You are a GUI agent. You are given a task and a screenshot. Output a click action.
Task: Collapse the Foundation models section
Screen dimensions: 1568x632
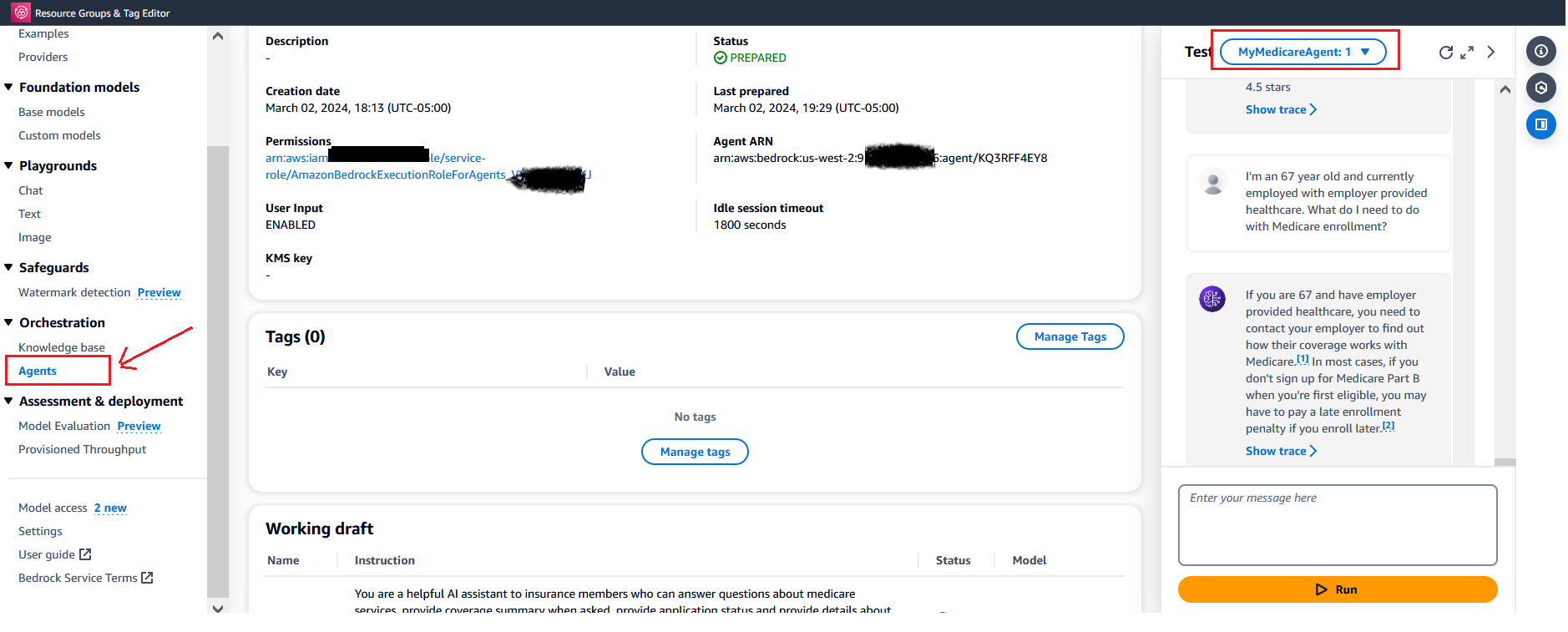point(8,87)
